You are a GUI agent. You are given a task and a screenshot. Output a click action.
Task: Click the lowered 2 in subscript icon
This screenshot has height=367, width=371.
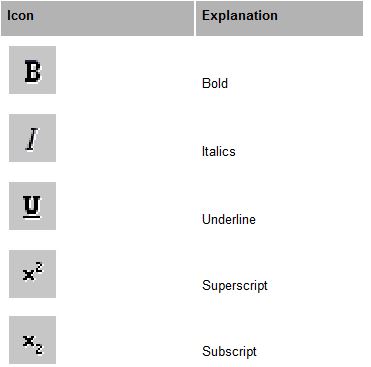tap(39, 349)
